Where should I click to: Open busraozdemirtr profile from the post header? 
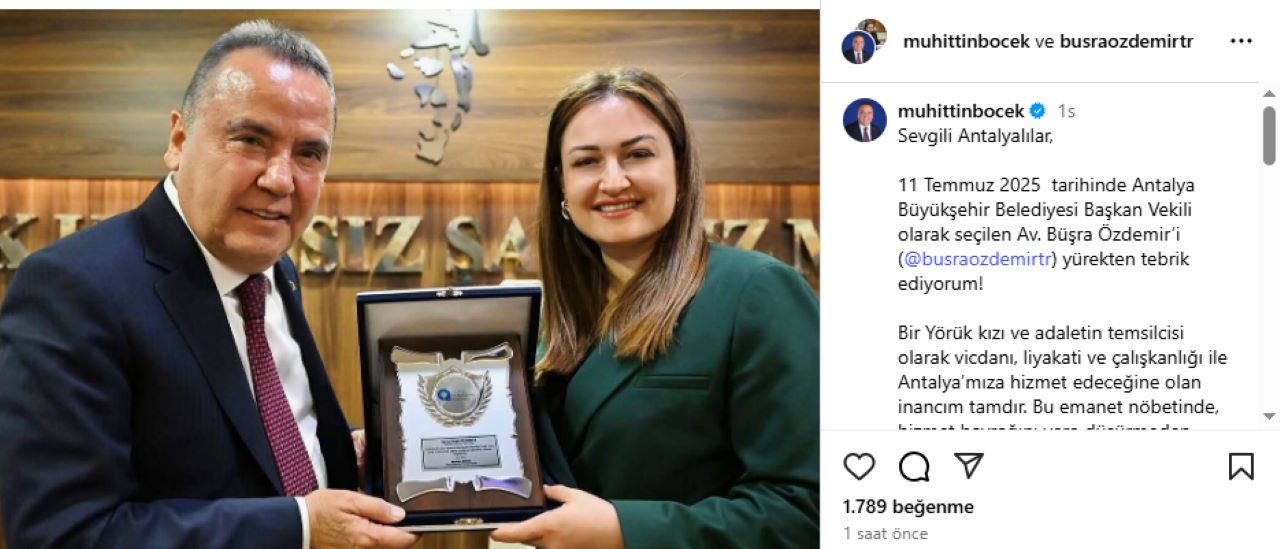pos(1126,41)
